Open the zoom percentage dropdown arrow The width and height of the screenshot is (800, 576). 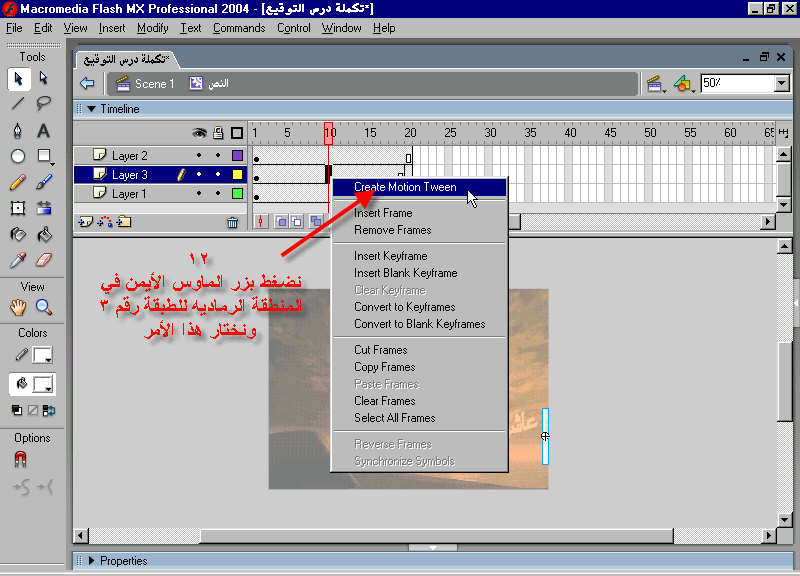[782, 83]
